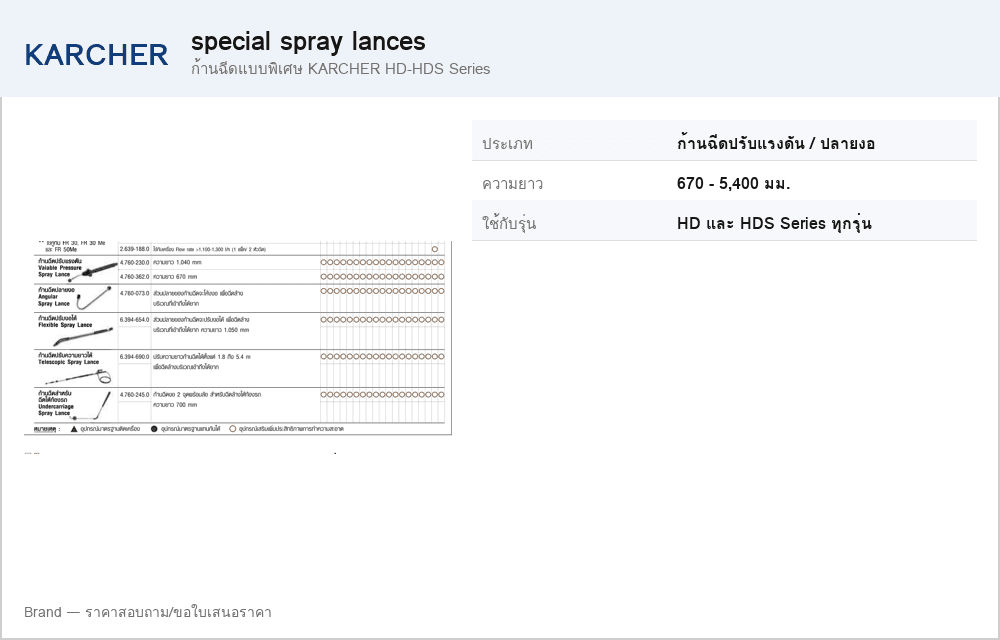Select the 'special spray lances' product title
The height and width of the screenshot is (640, 1000).
[308, 42]
